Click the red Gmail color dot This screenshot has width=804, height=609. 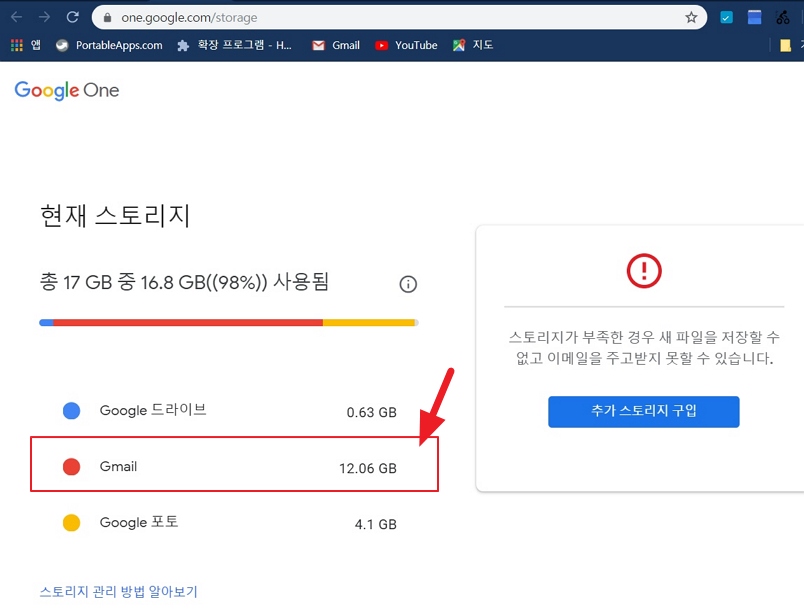(71, 466)
